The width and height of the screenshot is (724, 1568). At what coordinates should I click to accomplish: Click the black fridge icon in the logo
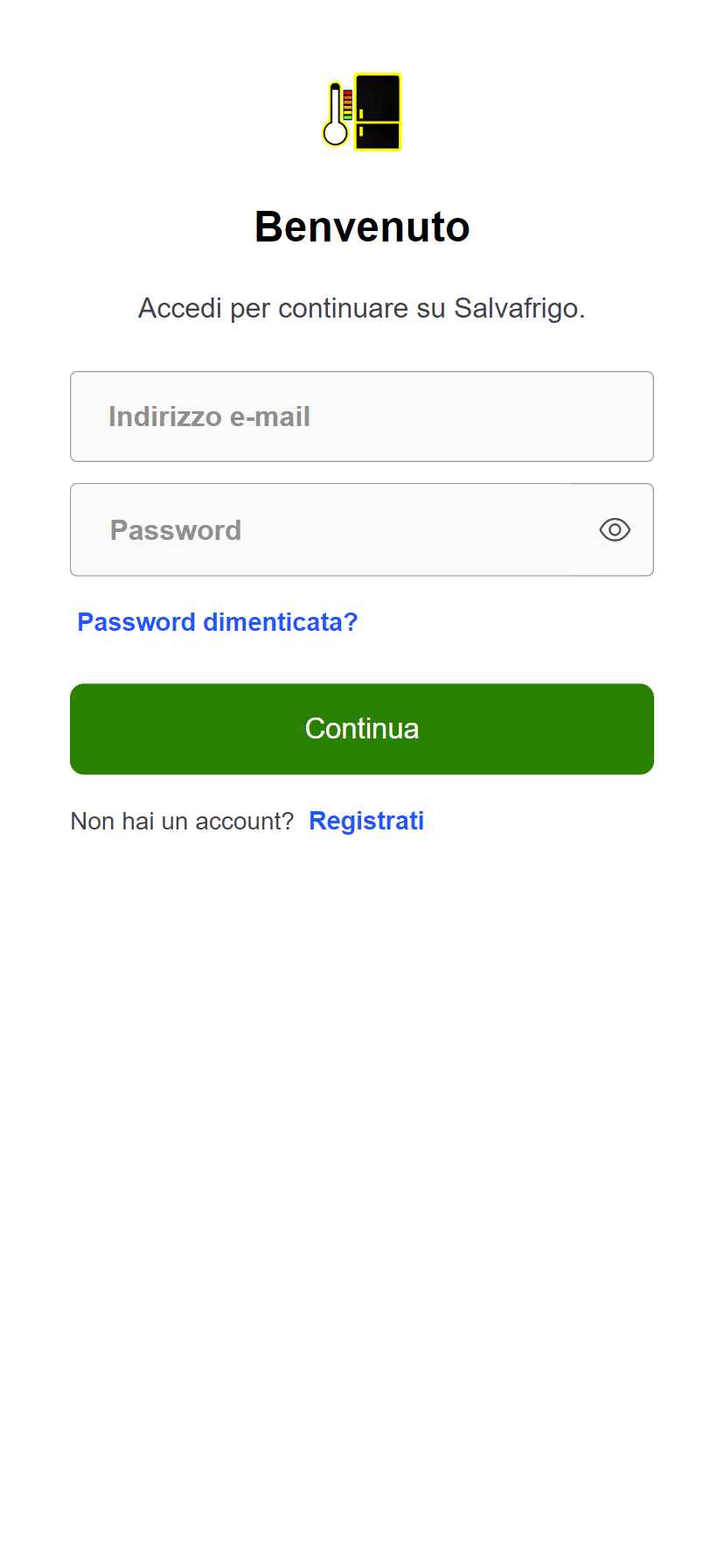pos(378,112)
